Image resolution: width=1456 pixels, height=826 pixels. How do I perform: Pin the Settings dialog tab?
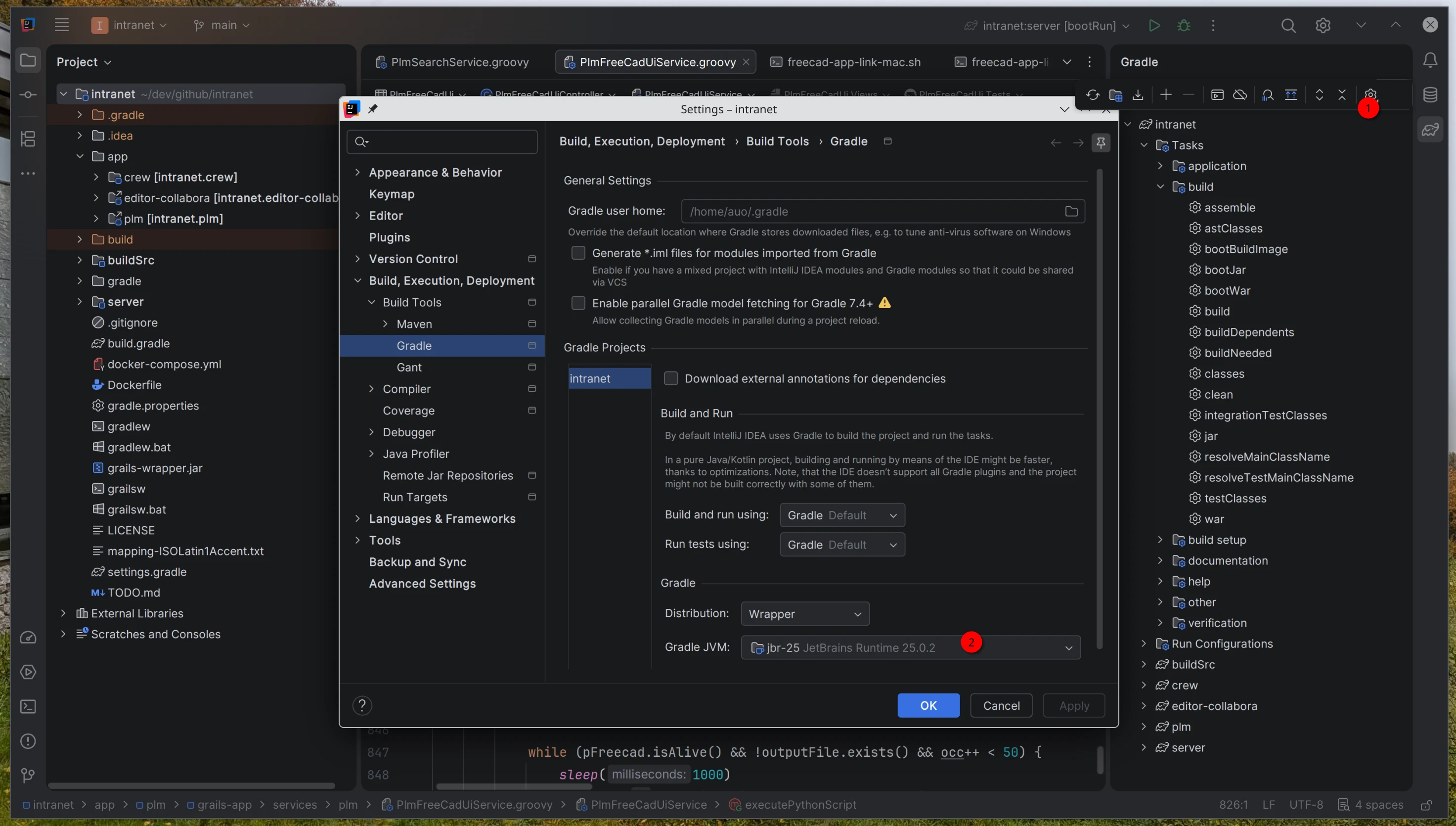[1101, 142]
